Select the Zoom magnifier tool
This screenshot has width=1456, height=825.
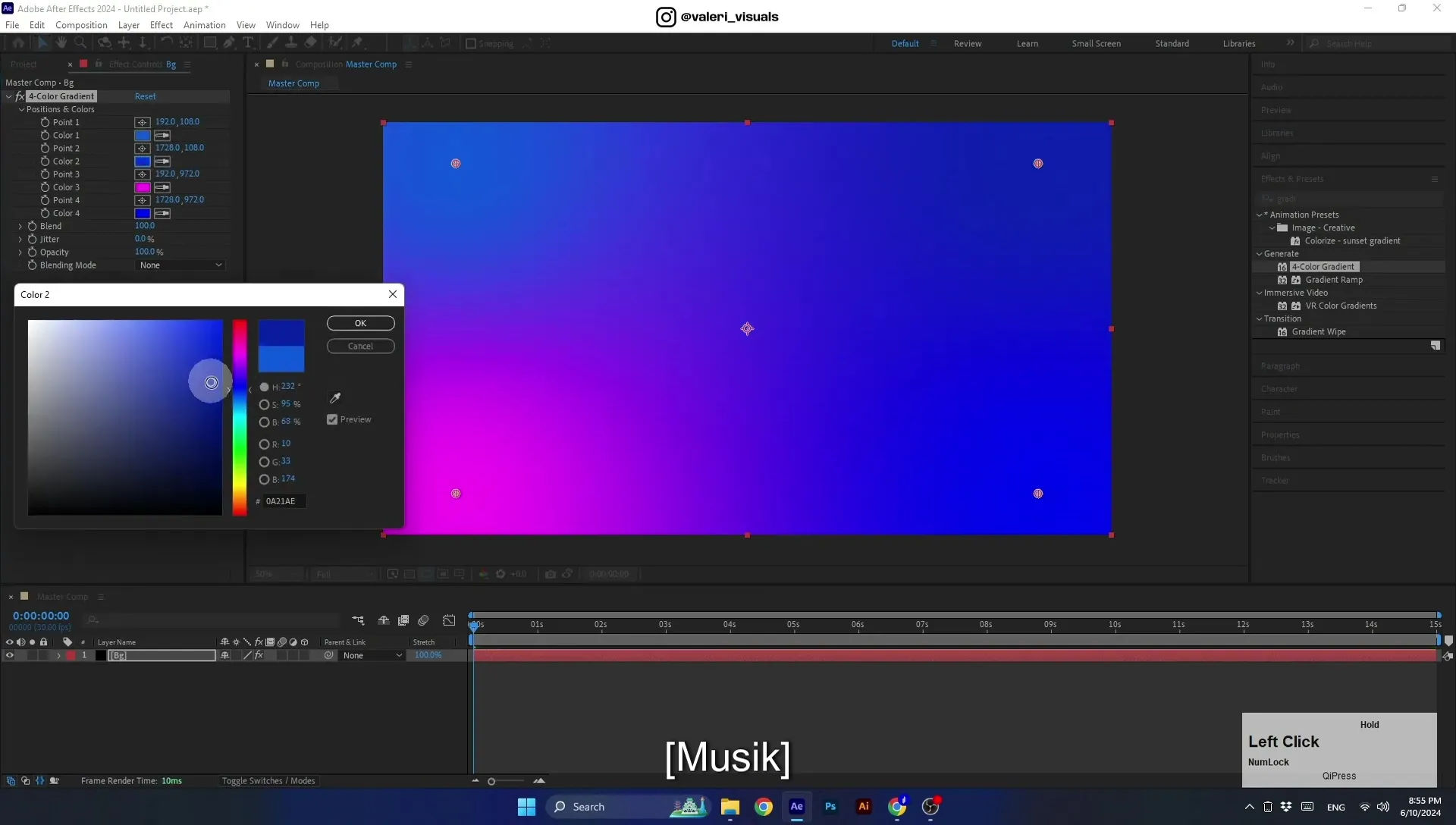click(x=80, y=43)
